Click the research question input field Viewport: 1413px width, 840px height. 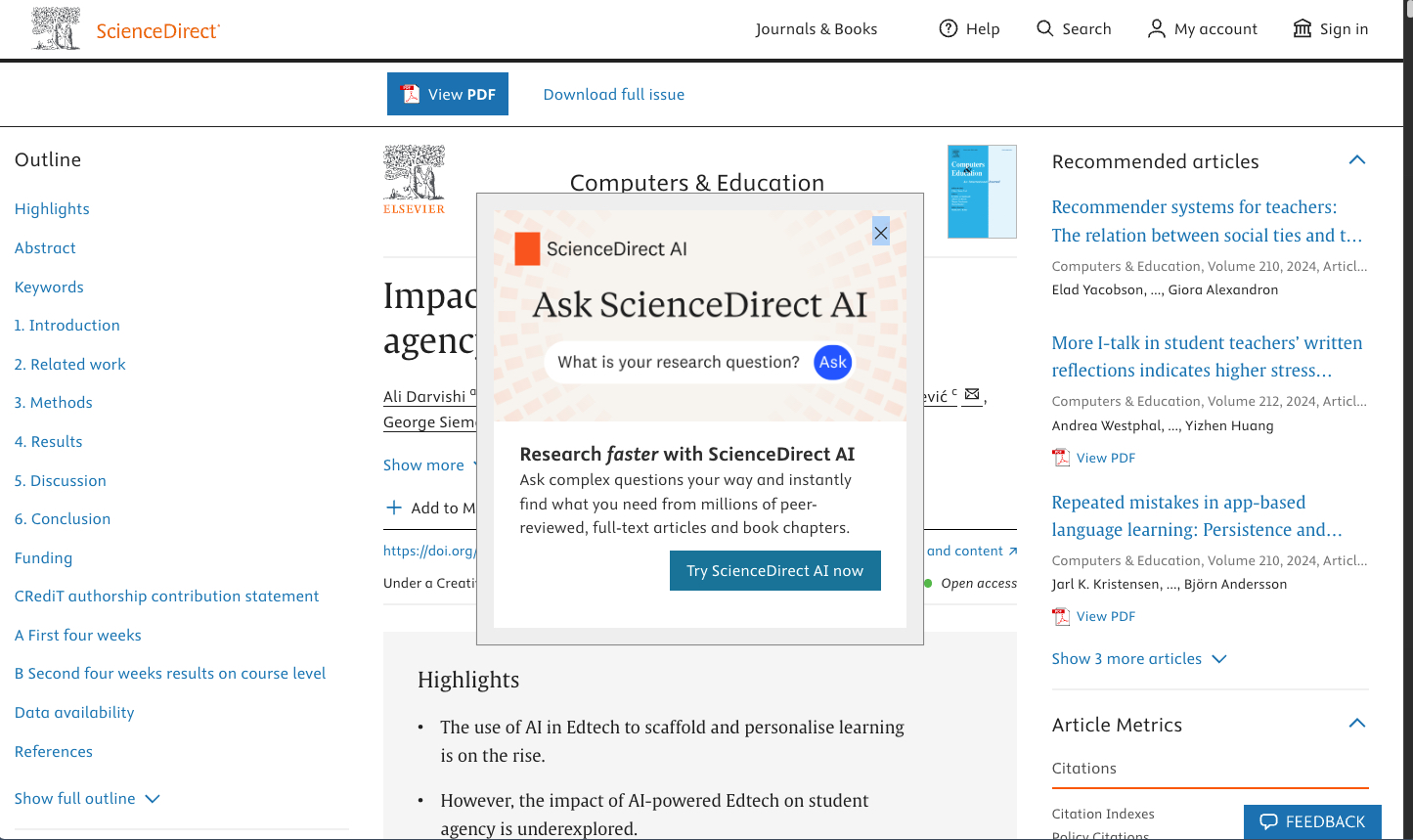click(x=679, y=362)
